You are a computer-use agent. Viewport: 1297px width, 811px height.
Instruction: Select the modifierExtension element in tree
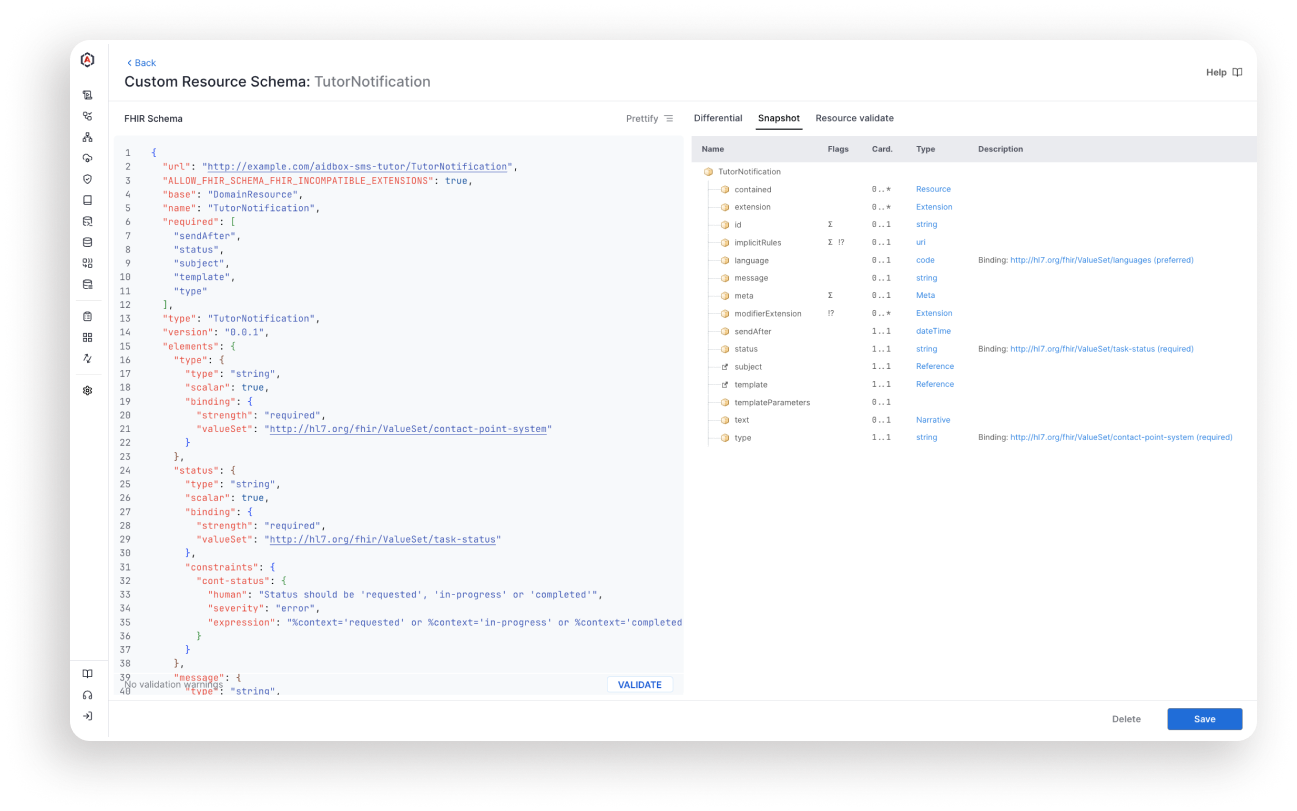coord(767,314)
